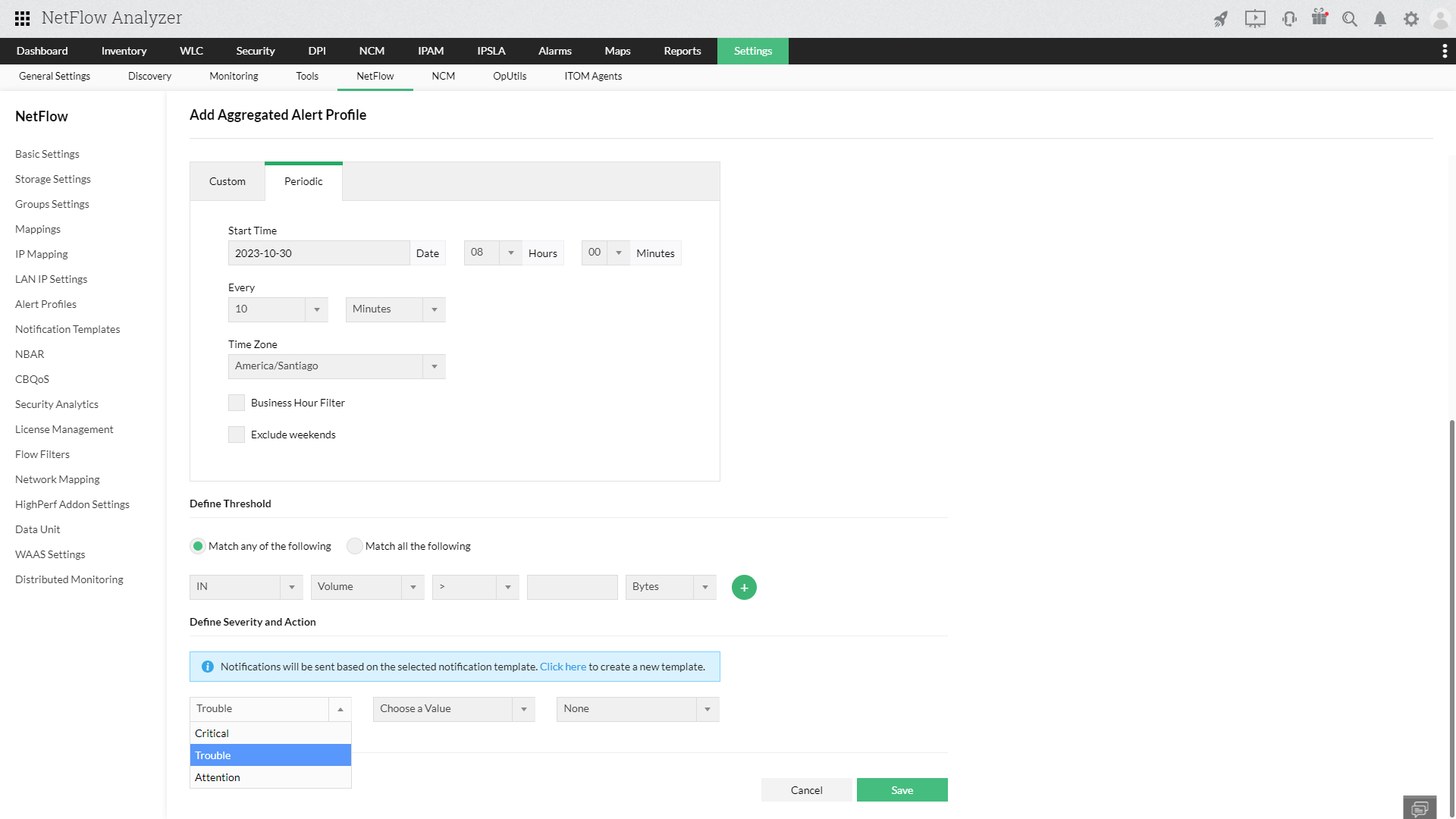The width and height of the screenshot is (1456, 819).
Task: Open the presentation screen icon
Action: [1255, 19]
